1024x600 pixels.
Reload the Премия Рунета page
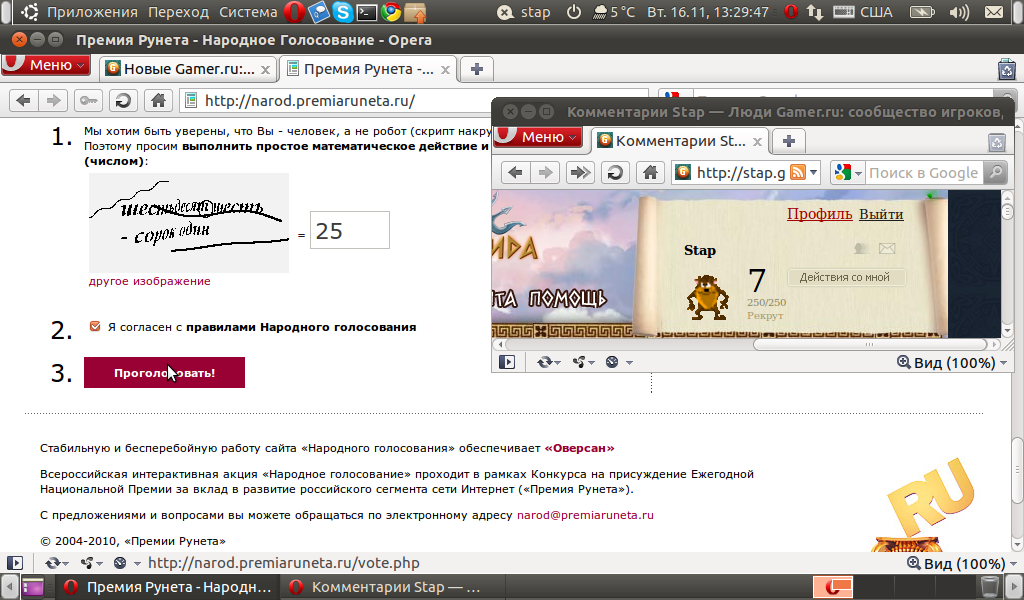(123, 101)
